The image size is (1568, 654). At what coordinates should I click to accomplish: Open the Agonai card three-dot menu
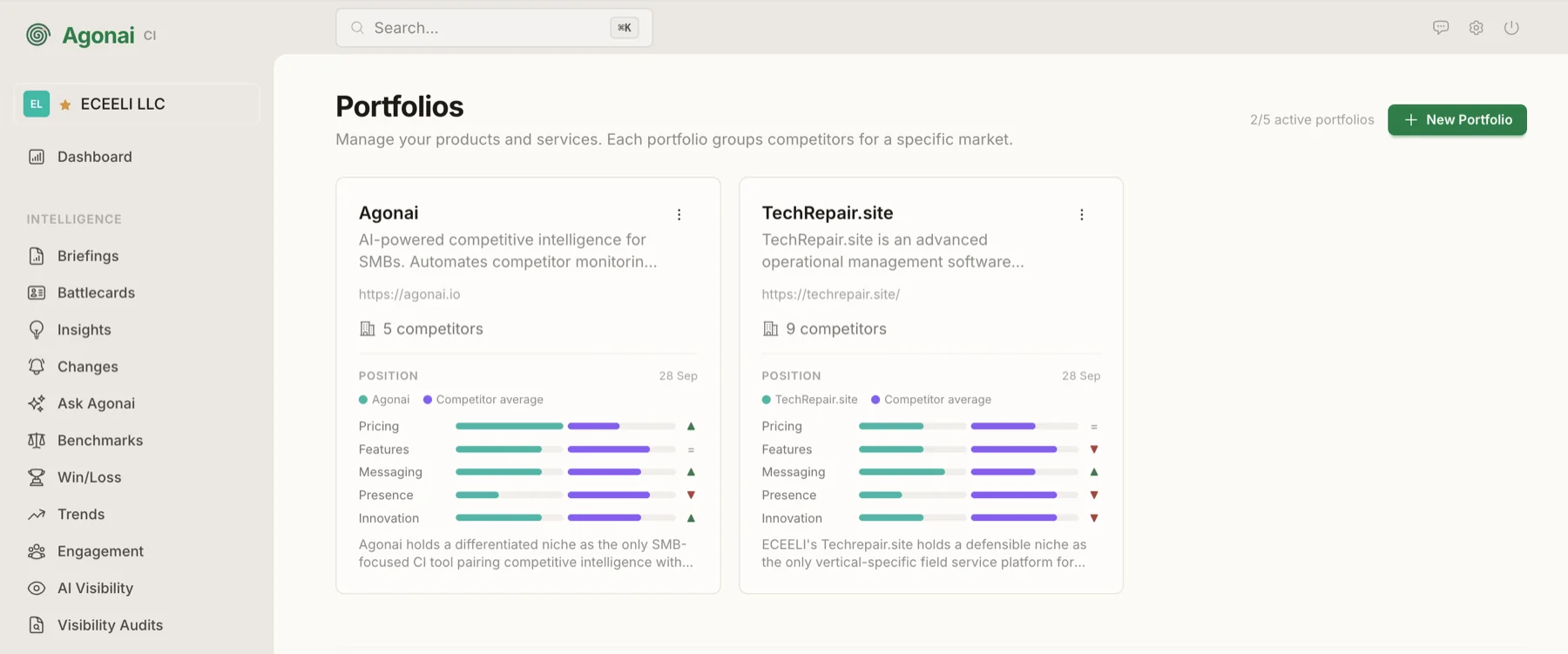(679, 214)
